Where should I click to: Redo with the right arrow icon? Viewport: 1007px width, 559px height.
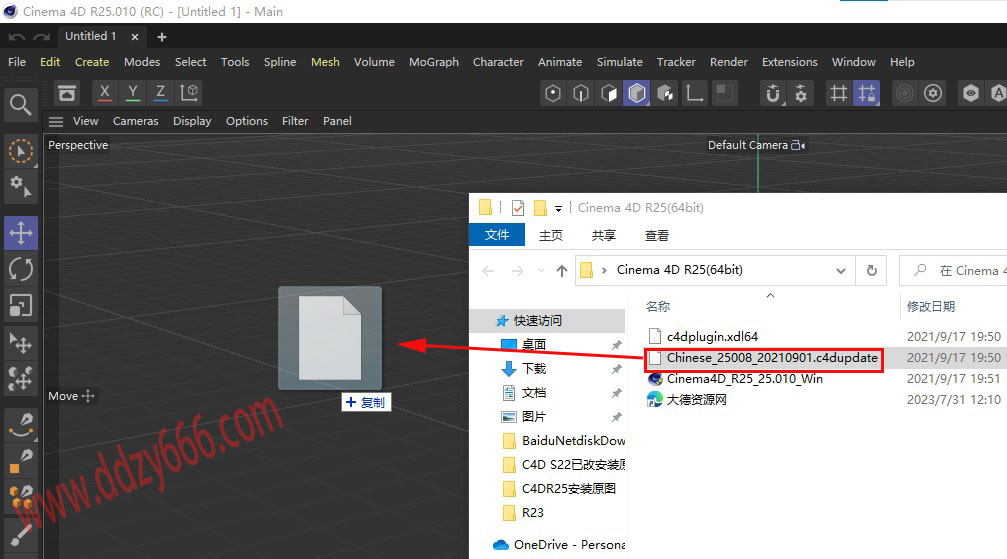pyautogui.click(x=42, y=37)
